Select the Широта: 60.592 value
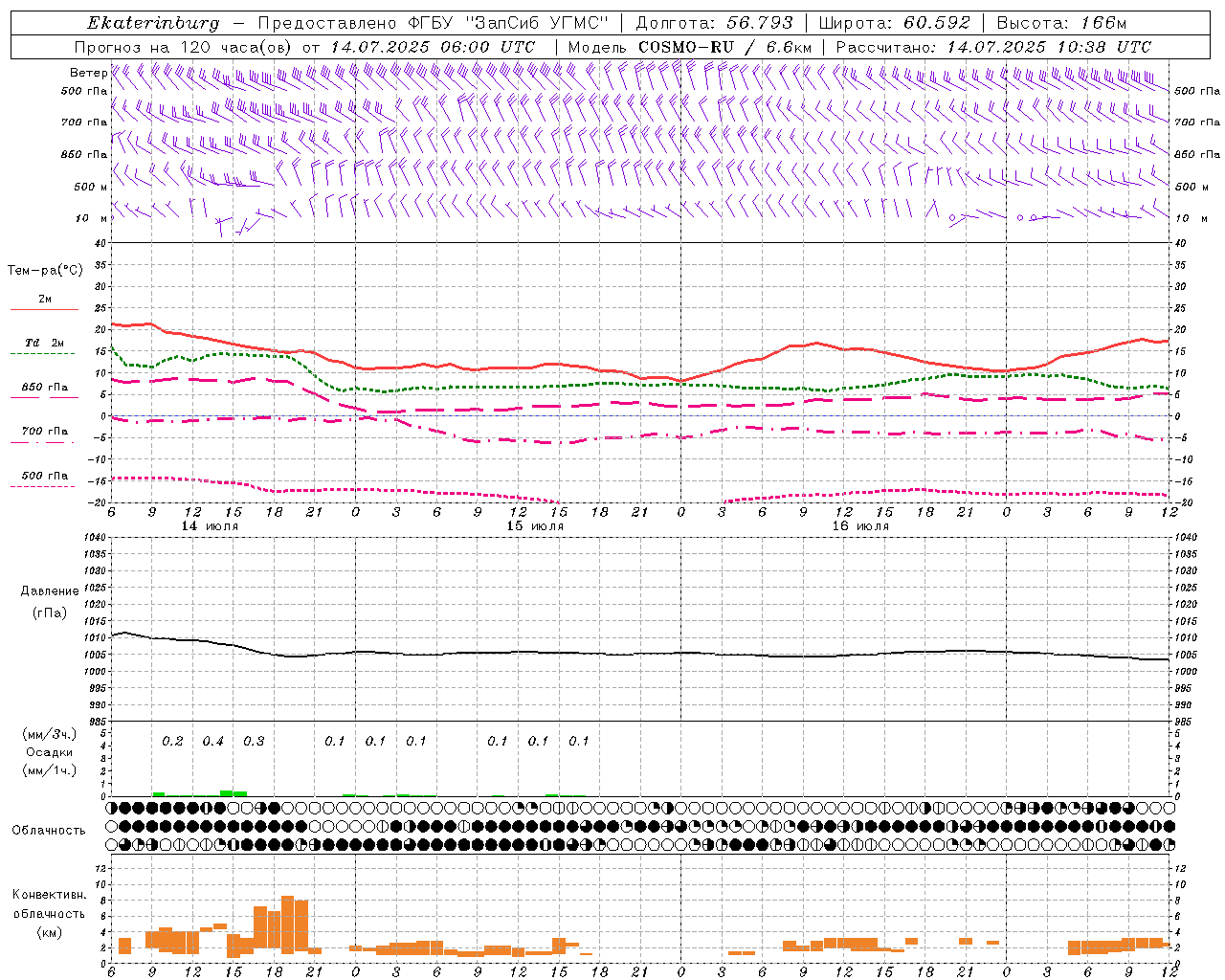Screen dimensions: 1225x980 [x=894, y=23]
